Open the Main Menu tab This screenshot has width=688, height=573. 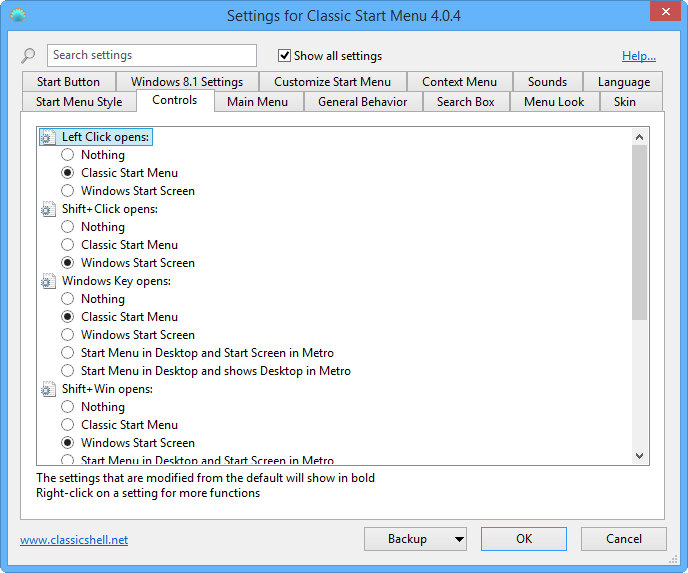258,102
